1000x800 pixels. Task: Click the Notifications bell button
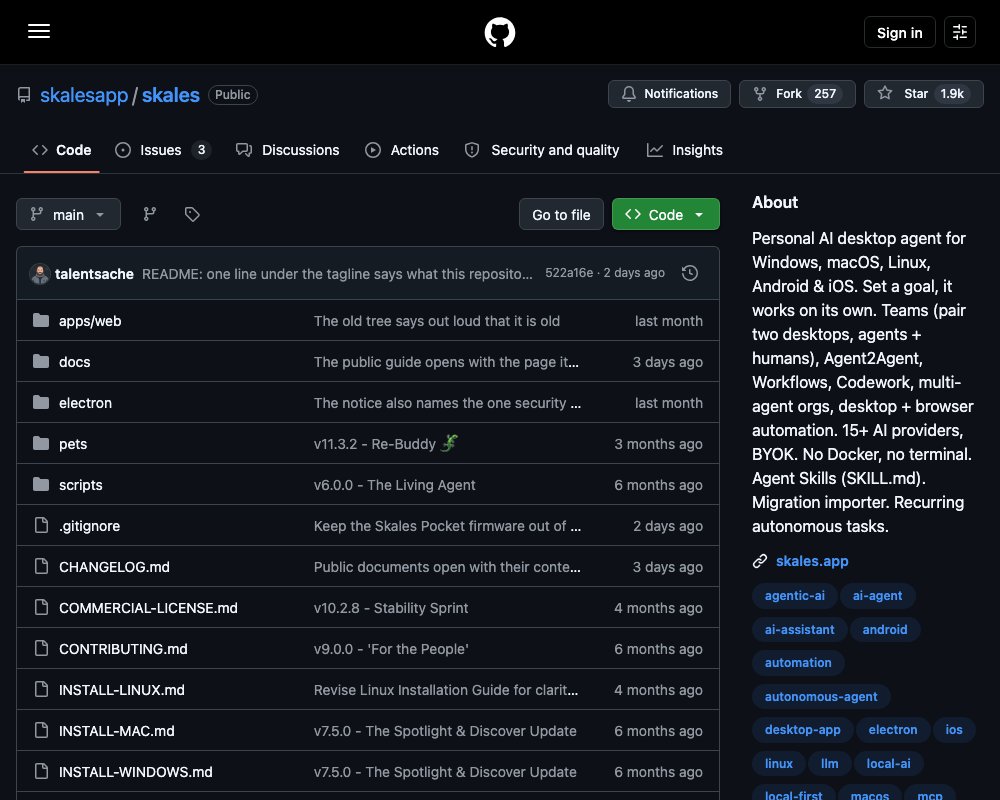click(x=669, y=94)
